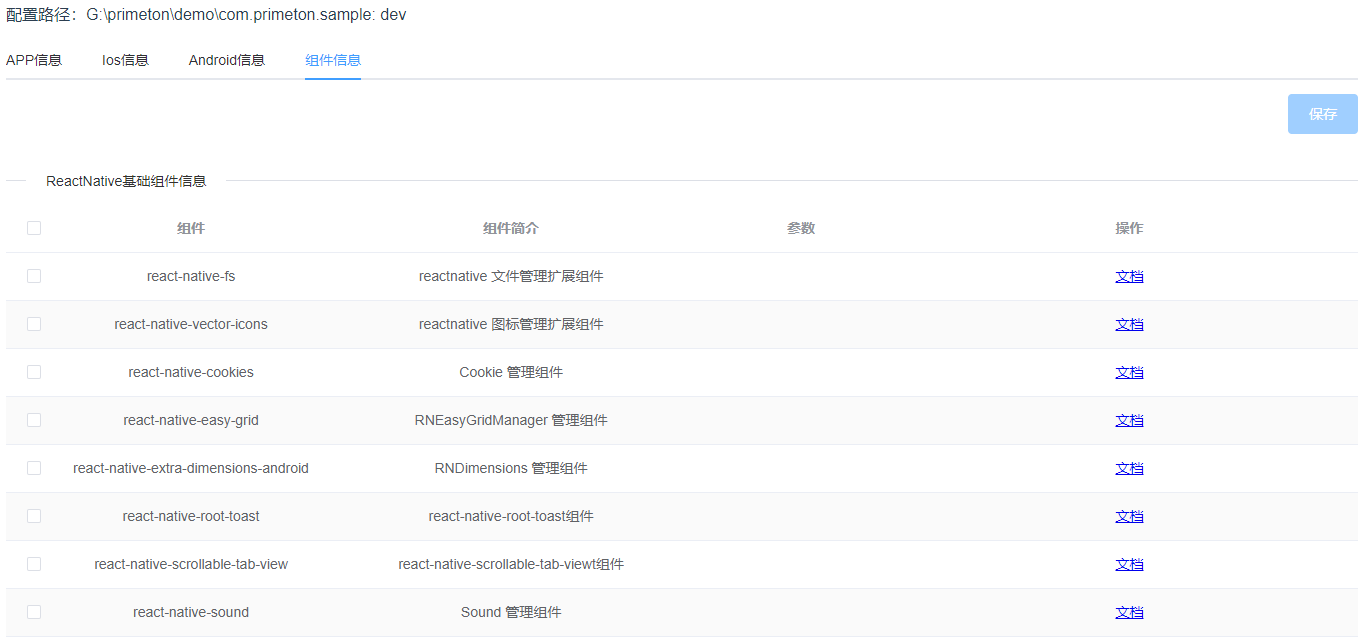Check the react-native-scrollable-tab-view checkbox
The width and height of the screenshot is (1366, 643).
pyautogui.click(x=34, y=564)
